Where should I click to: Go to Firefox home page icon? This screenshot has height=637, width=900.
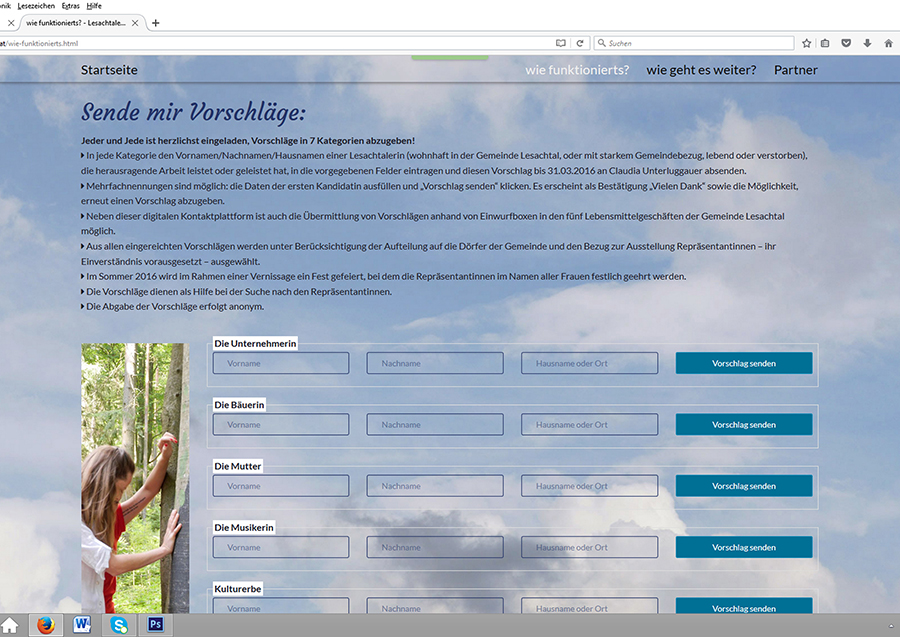click(x=889, y=43)
